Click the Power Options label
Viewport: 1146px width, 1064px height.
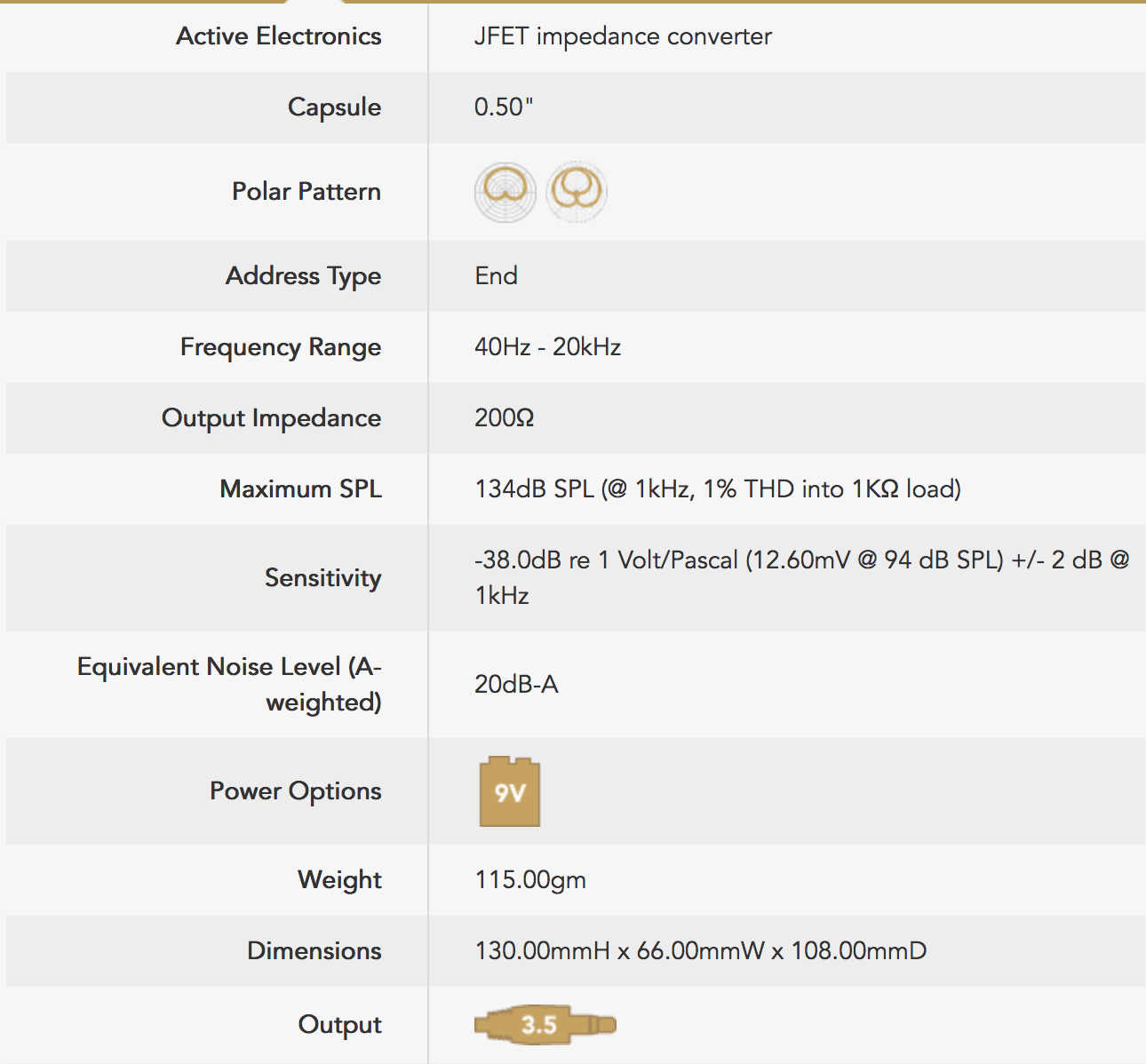click(x=296, y=791)
